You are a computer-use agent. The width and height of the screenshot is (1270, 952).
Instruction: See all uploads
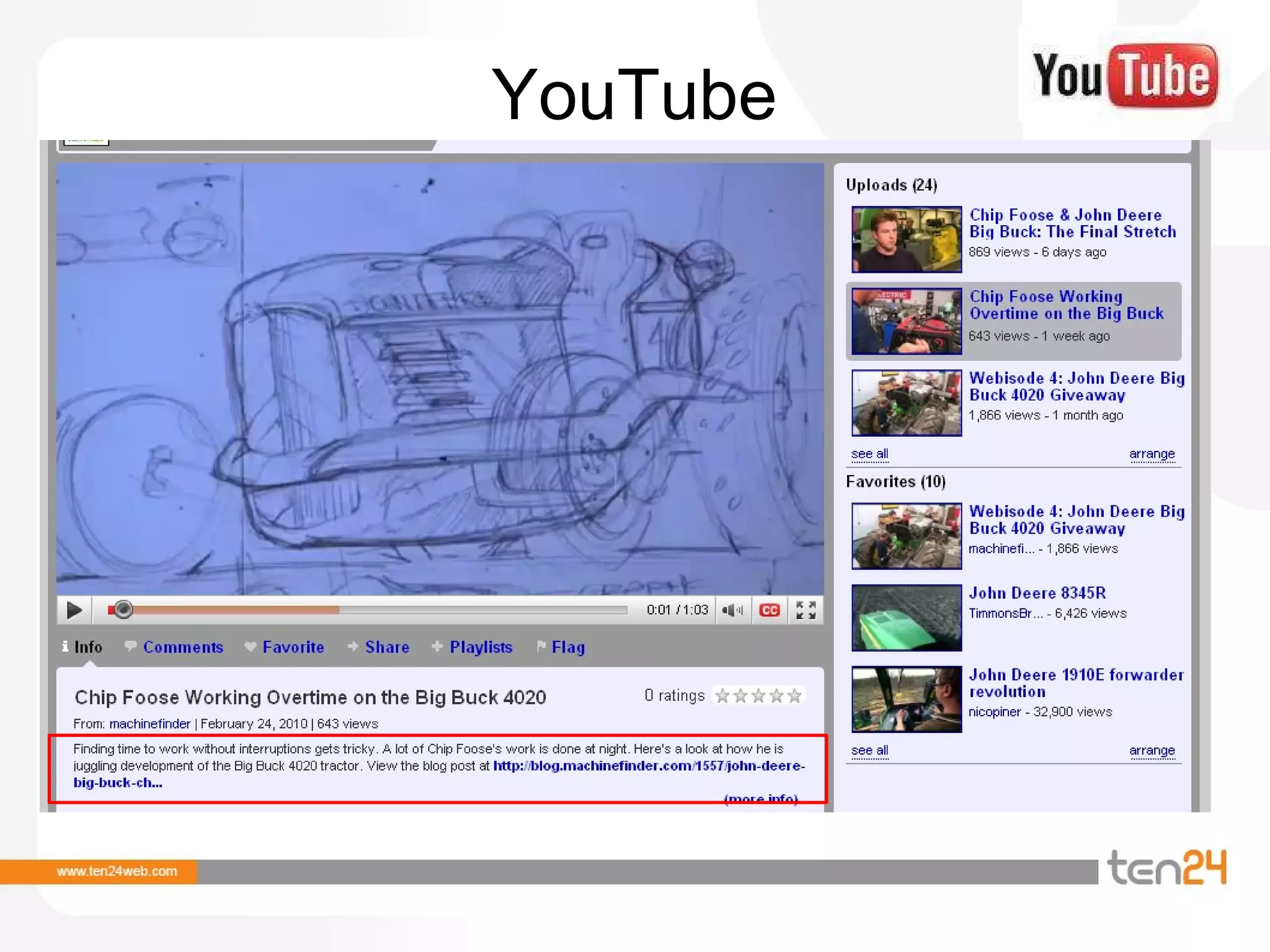tap(869, 454)
